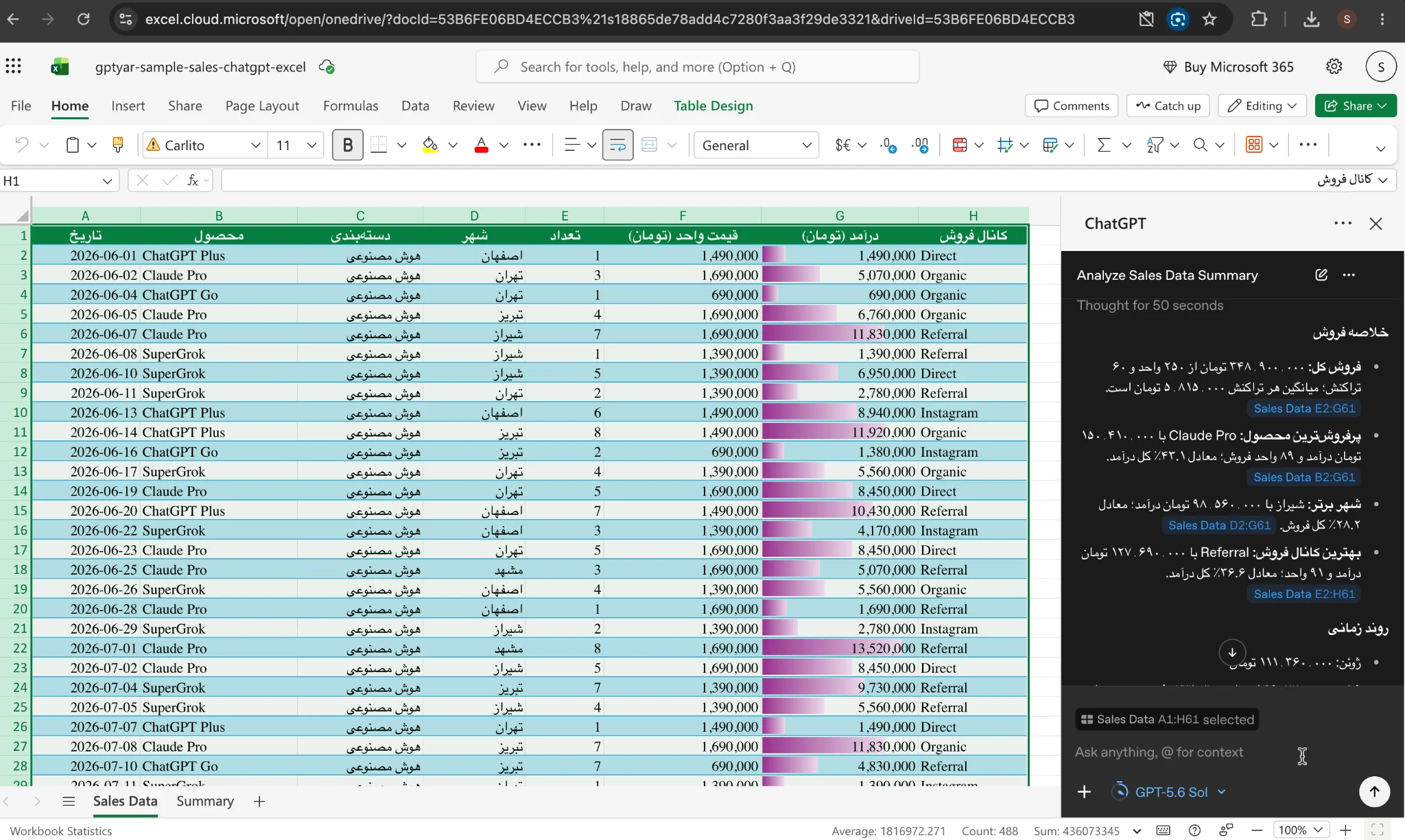Switch to the Insert tab
The height and width of the screenshot is (840, 1405).
click(x=128, y=106)
